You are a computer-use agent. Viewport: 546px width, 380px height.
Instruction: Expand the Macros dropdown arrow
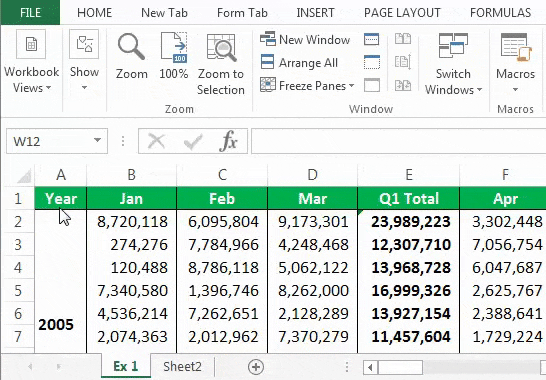tap(515, 90)
